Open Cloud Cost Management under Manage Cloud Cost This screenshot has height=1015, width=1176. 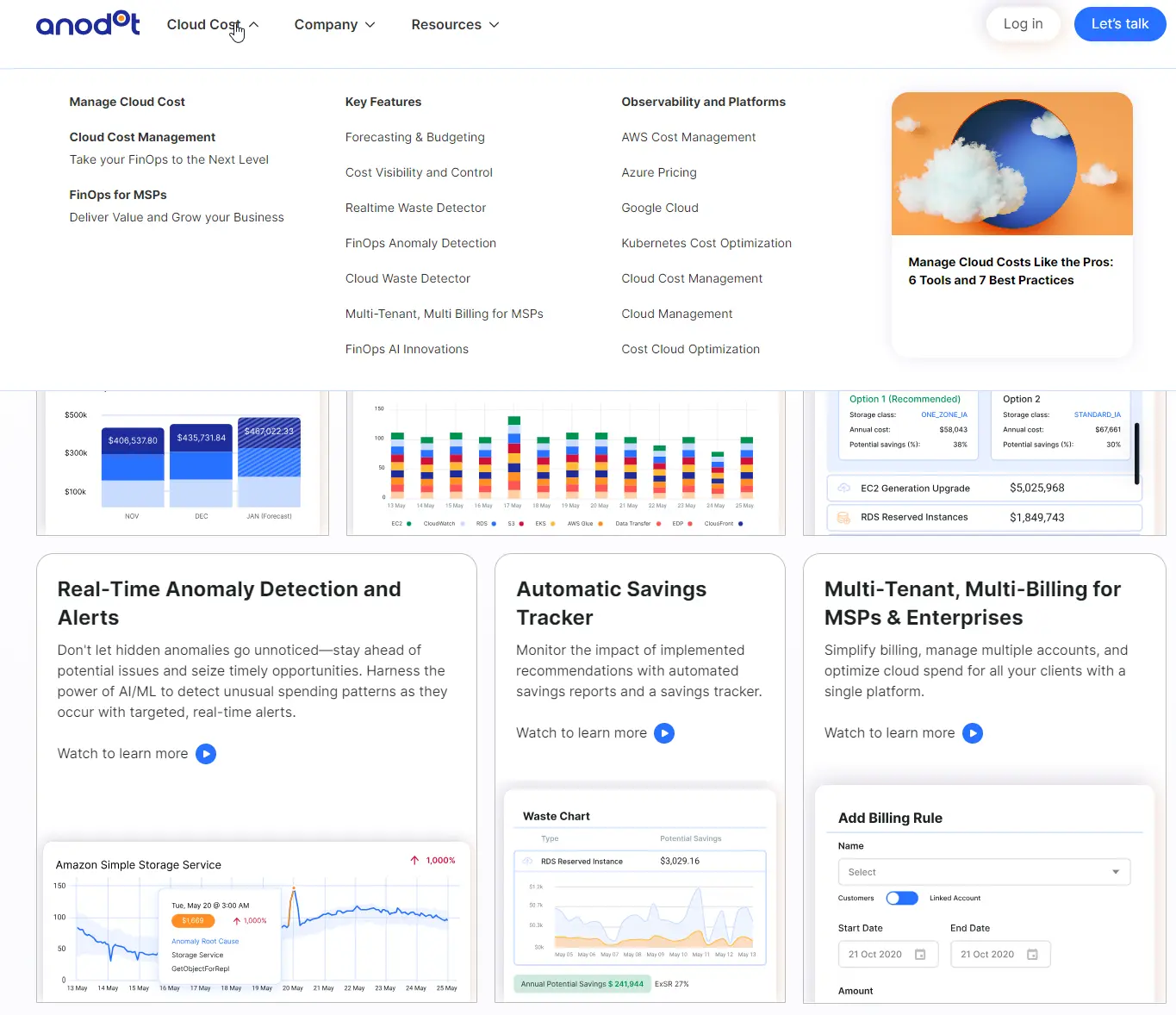point(142,137)
